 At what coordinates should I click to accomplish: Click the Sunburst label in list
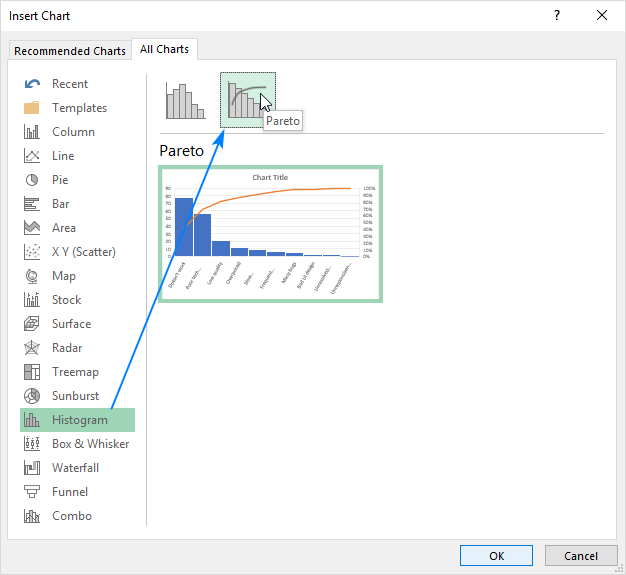coord(75,396)
